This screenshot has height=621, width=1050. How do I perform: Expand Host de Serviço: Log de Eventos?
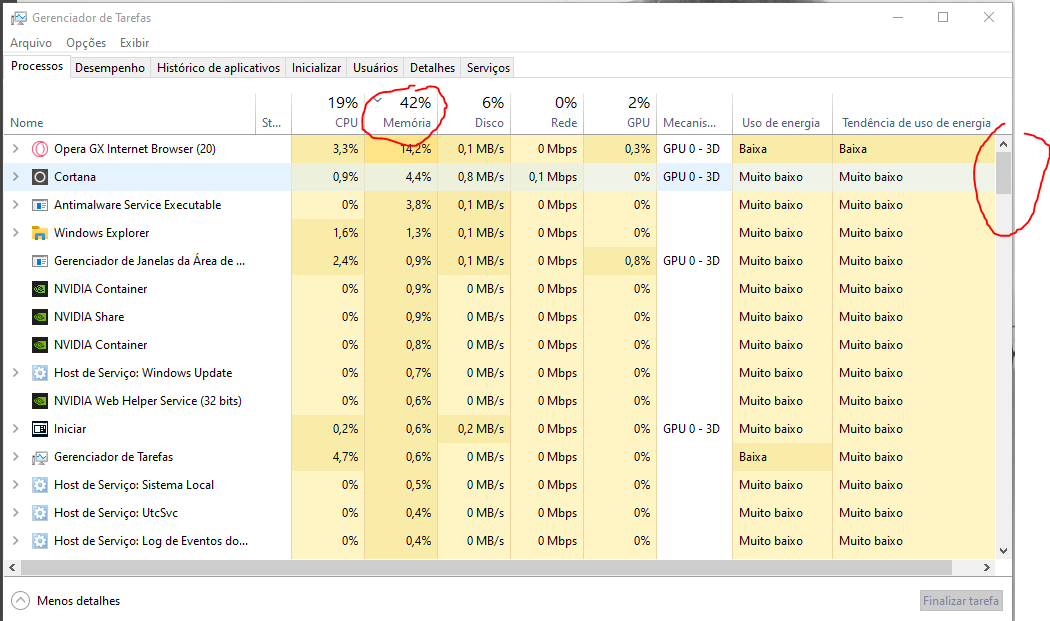pyautogui.click(x=15, y=541)
